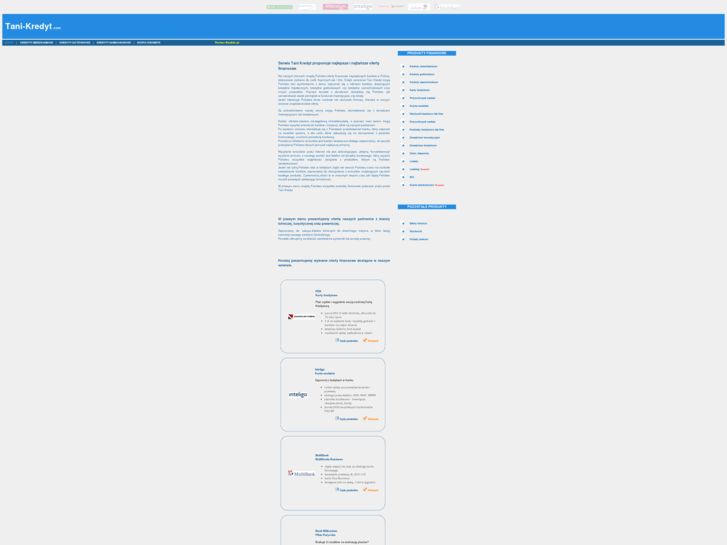Click Wniosek for Inteligo offer
The image size is (727, 545).
(x=371, y=419)
